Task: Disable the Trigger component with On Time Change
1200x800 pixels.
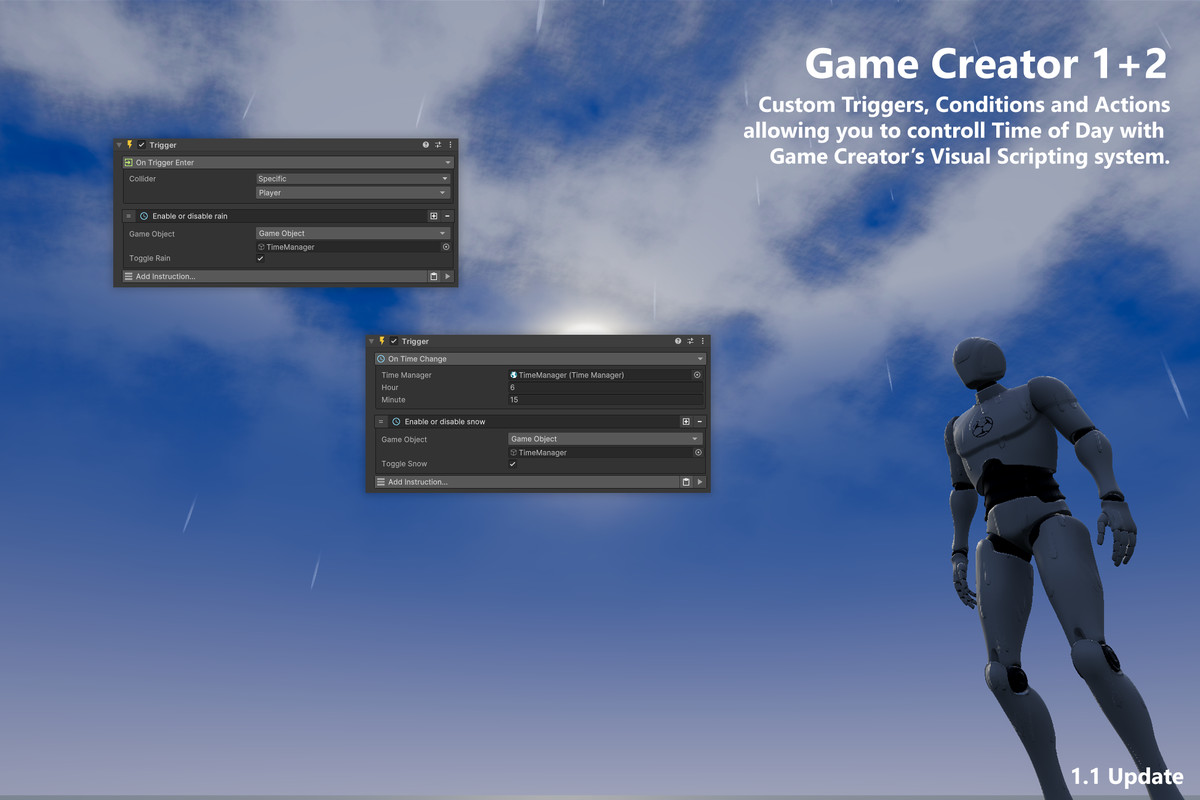Action: (394, 341)
